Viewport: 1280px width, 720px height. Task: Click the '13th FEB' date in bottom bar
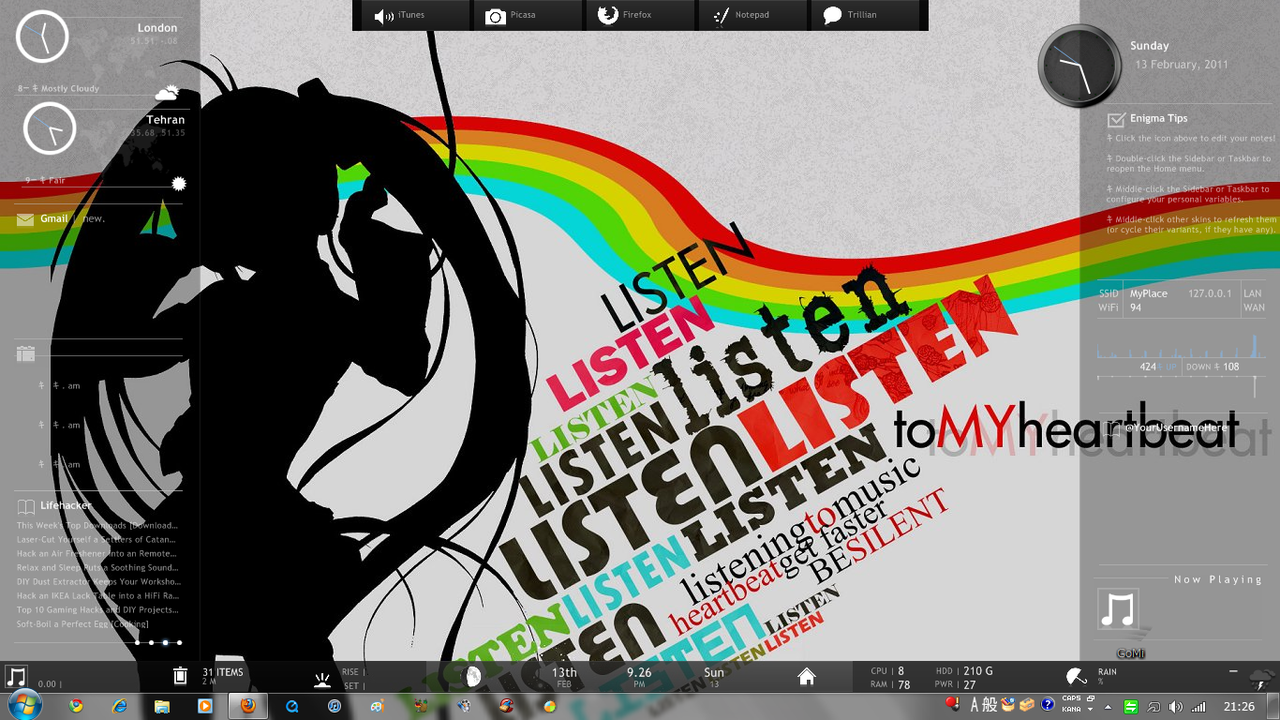pos(564,677)
